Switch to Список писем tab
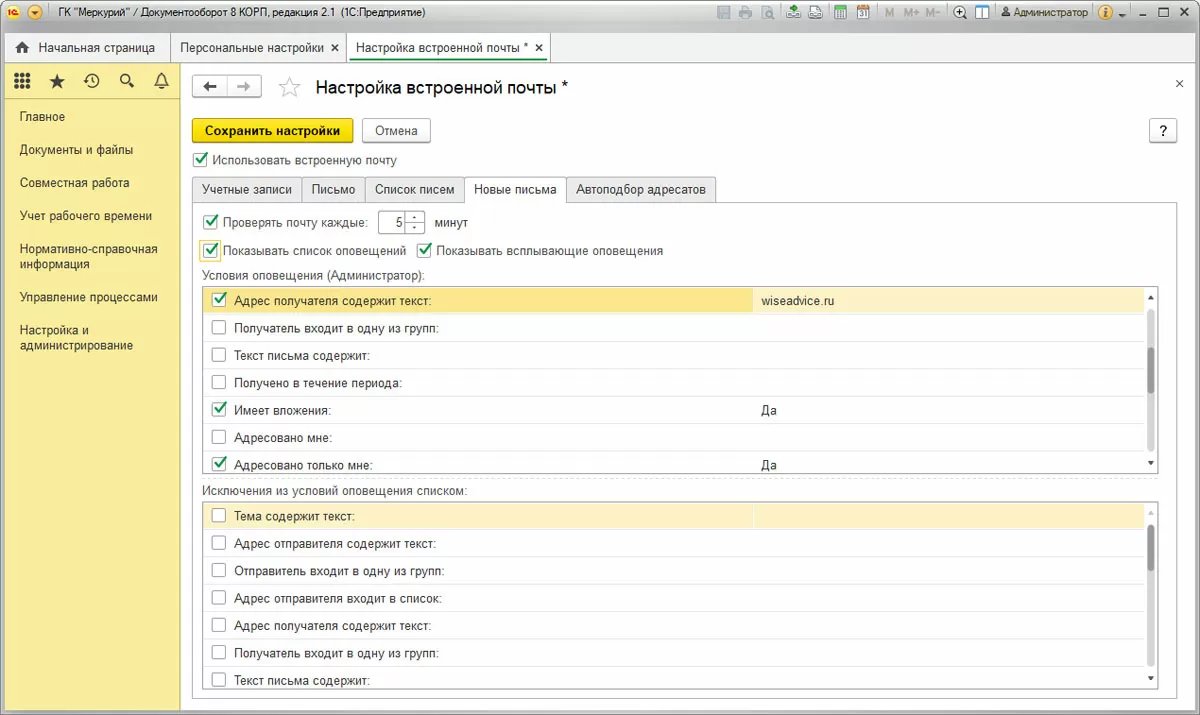The width and height of the screenshot is (1200, 715). 414,190
